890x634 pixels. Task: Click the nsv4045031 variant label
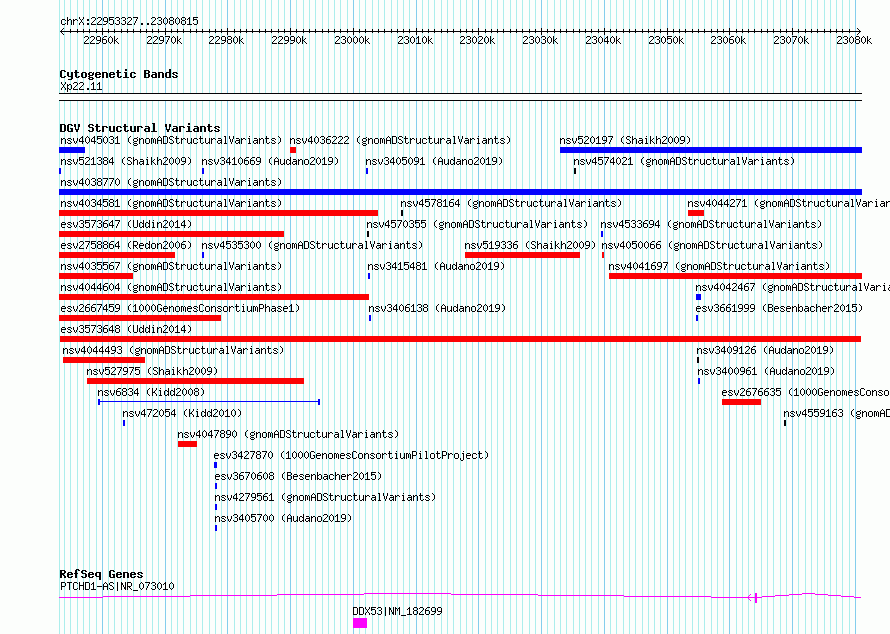pyautogui.click(x=171, y=140)
